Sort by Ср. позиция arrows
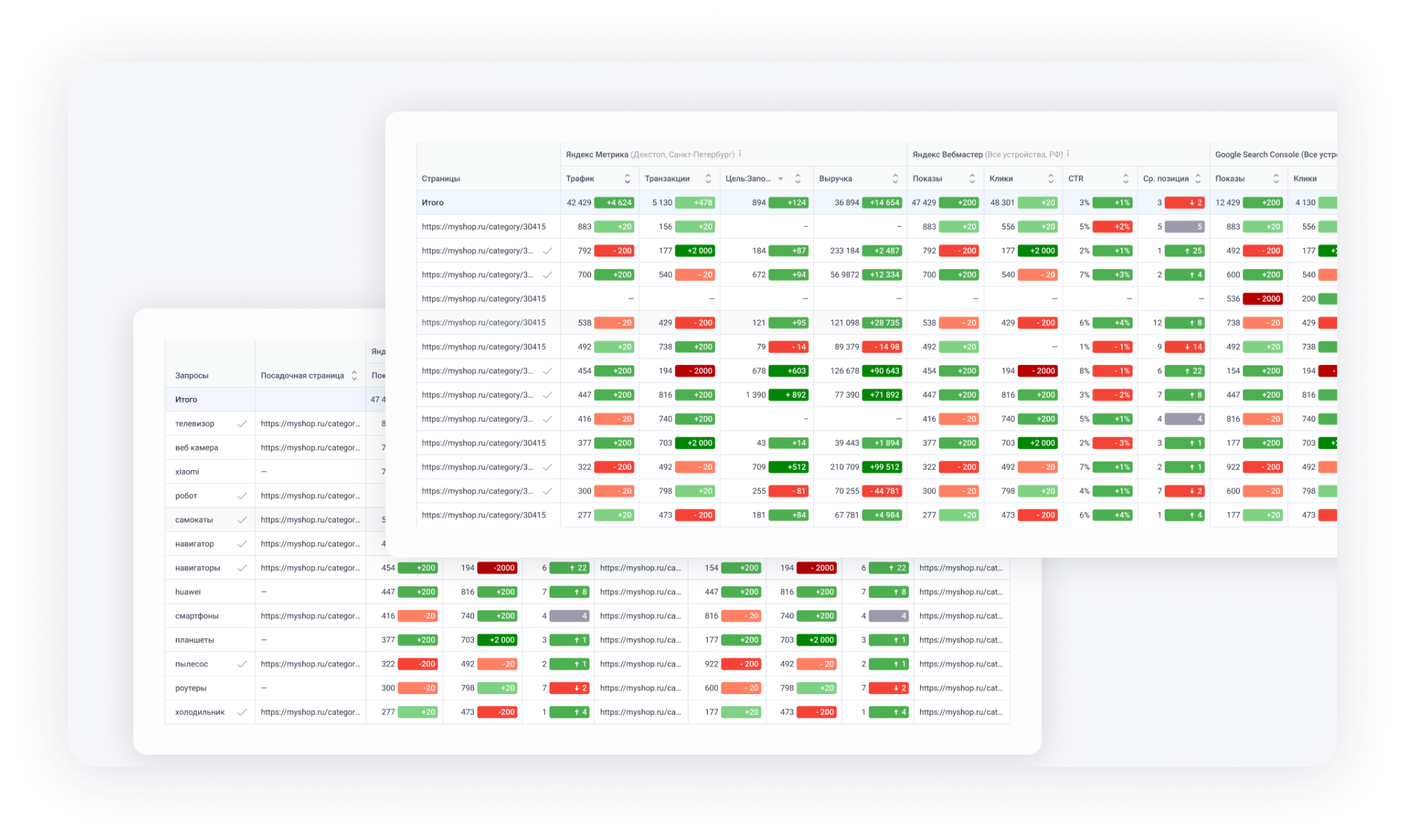The image size is (1405, 840). point(1198,179)
